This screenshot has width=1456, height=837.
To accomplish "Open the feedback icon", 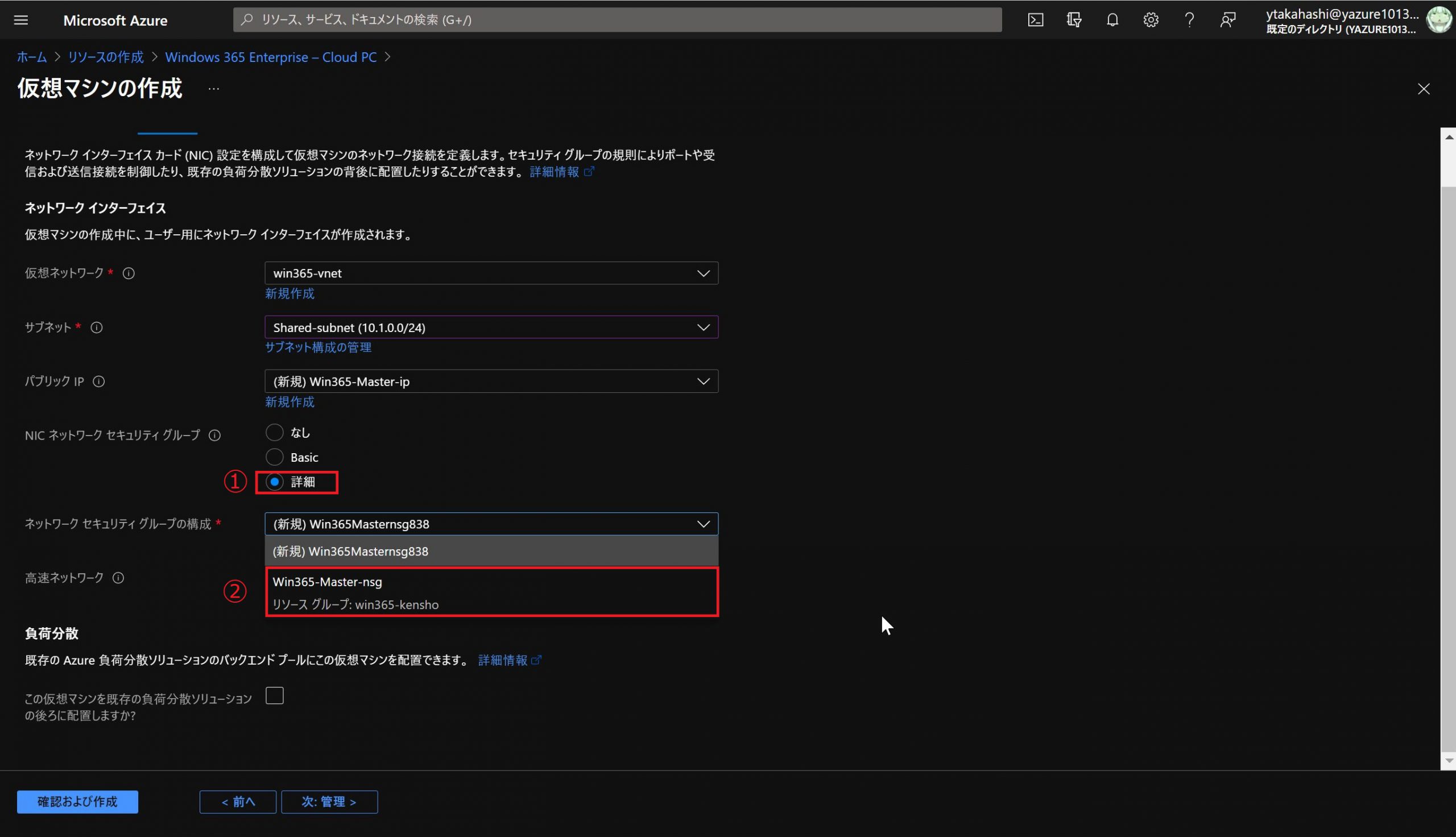I will (1228, 20).
